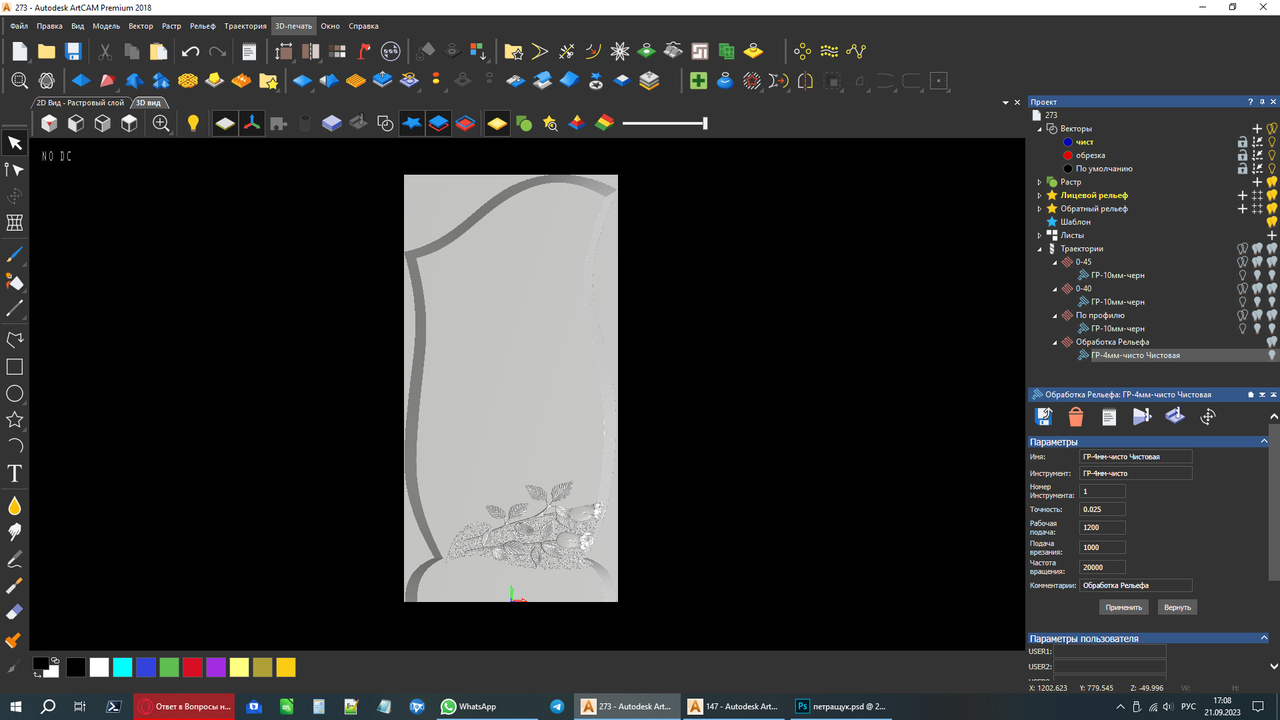Choose the circle drawing tool
Screen dimensions: 1280x720
point(15,393)
